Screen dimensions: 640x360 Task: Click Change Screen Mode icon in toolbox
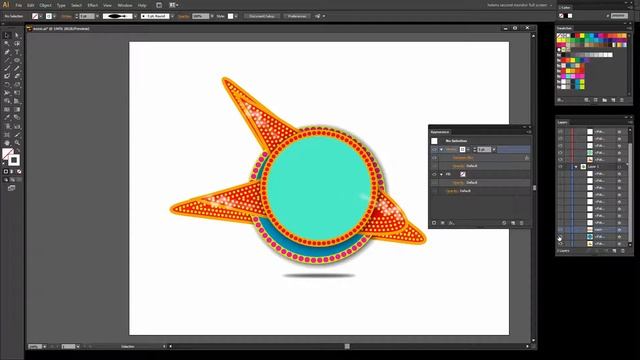[11, 188]
